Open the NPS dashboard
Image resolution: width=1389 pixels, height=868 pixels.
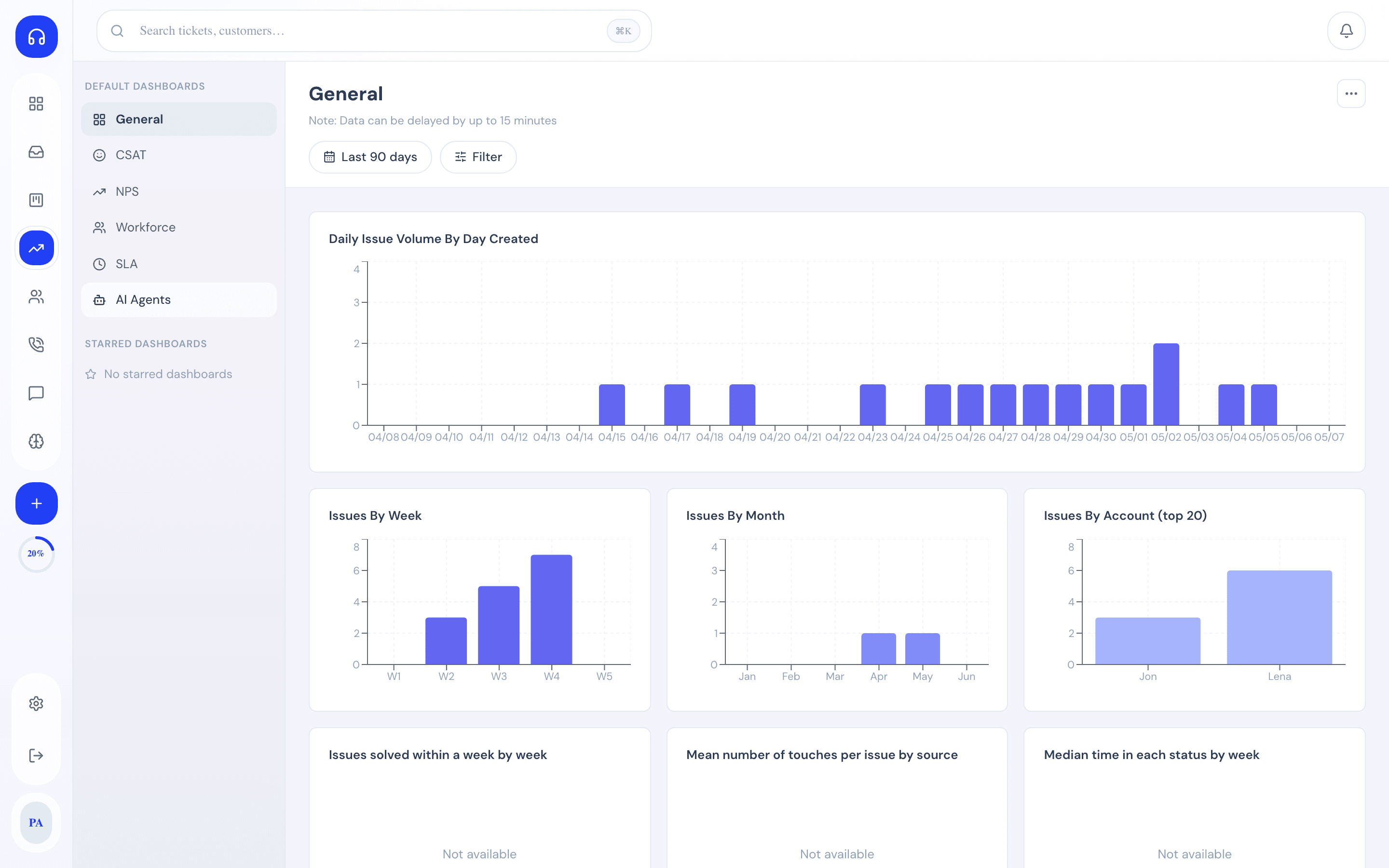click(178, 192)
